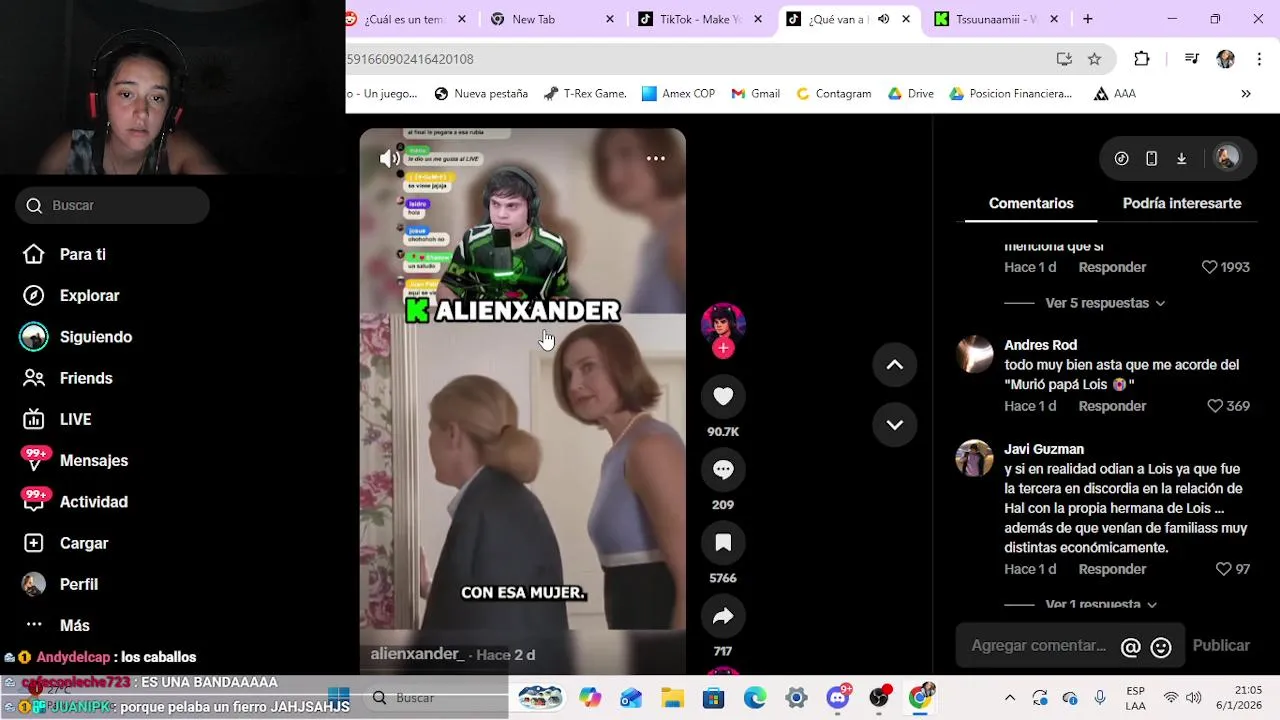Open the Drive bookmark

pos(910,94)
